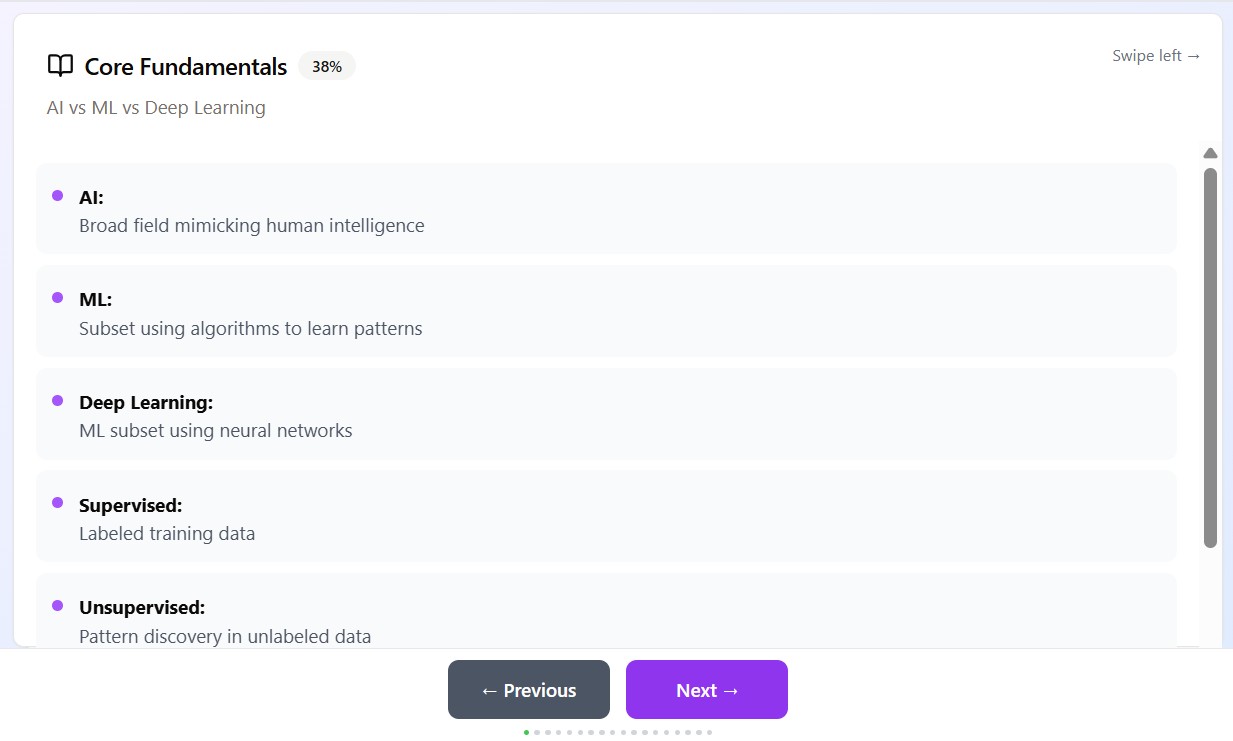The width and height of the screenshot is (1233, 741).
Task: Click the purple bullet beside Supervised
Action: click(57, 503)
